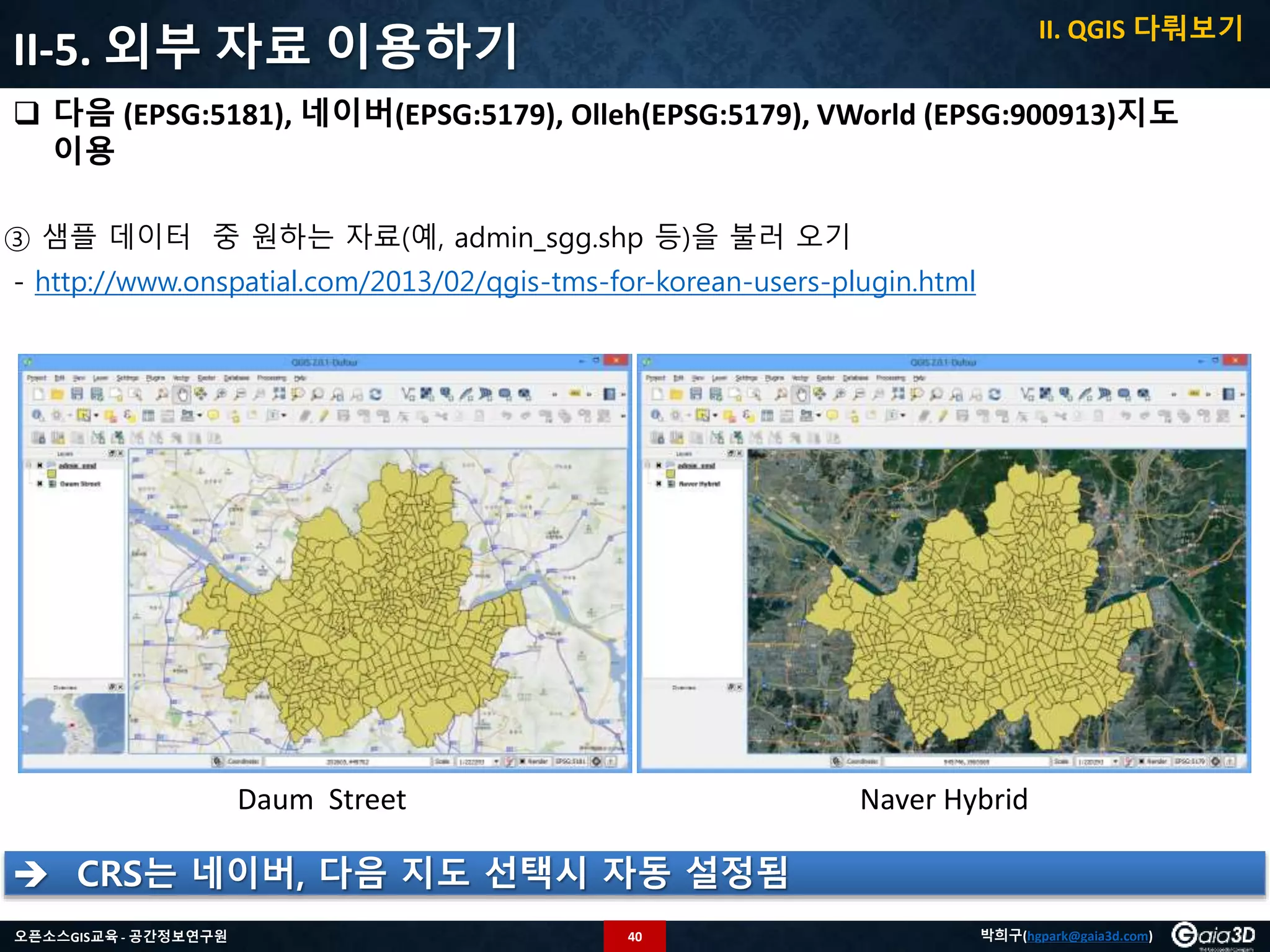Click Coordinate field in Naver Hybrid window status bar
Viewport: 1270px width, 952px height.
(x=966, y=761)
